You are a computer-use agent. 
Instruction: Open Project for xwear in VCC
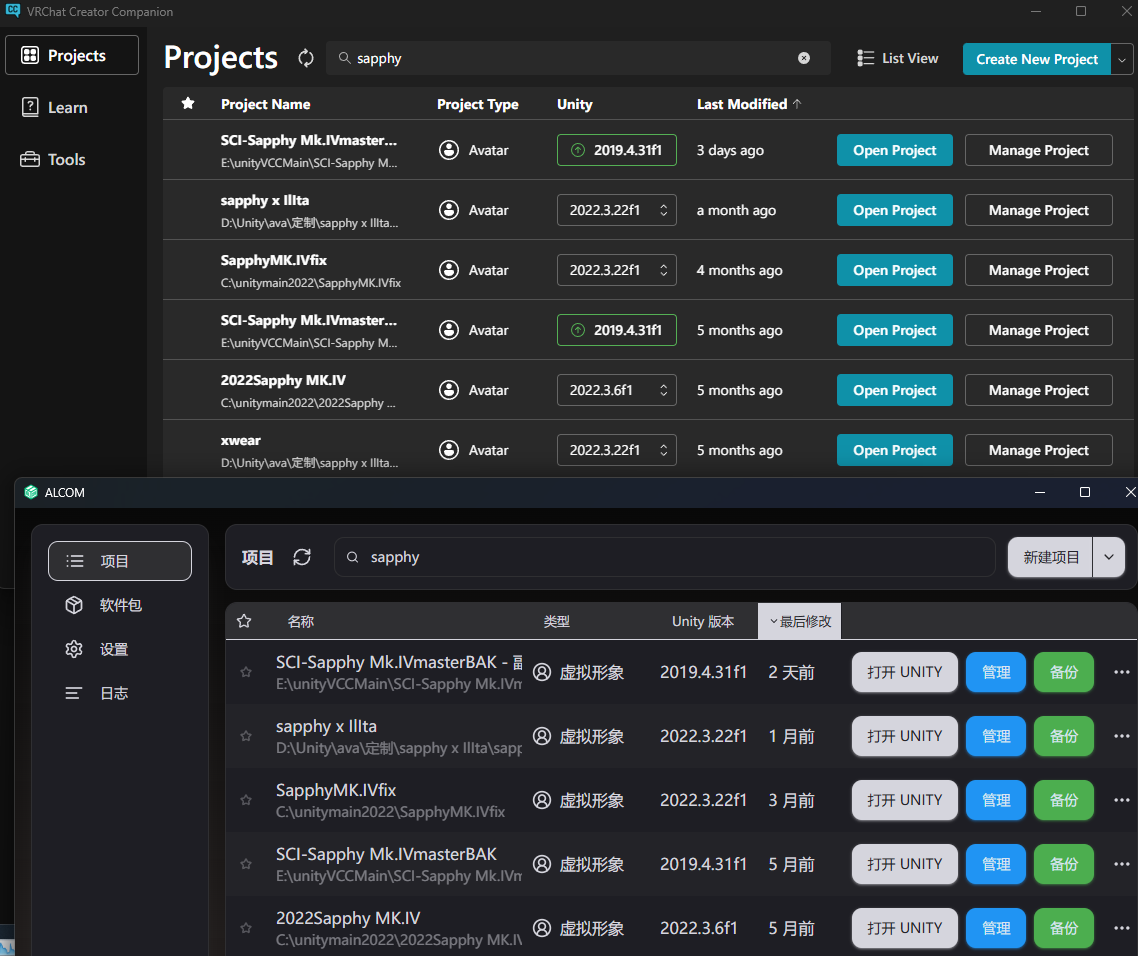pos(894,450)
